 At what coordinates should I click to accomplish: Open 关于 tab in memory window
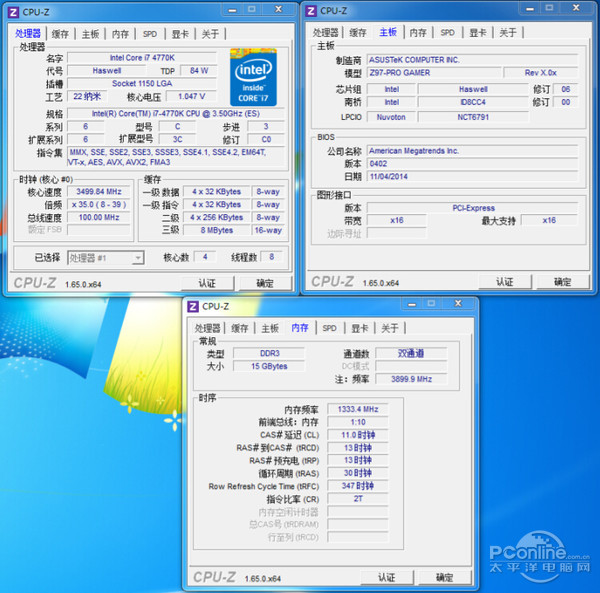[390, 328]
